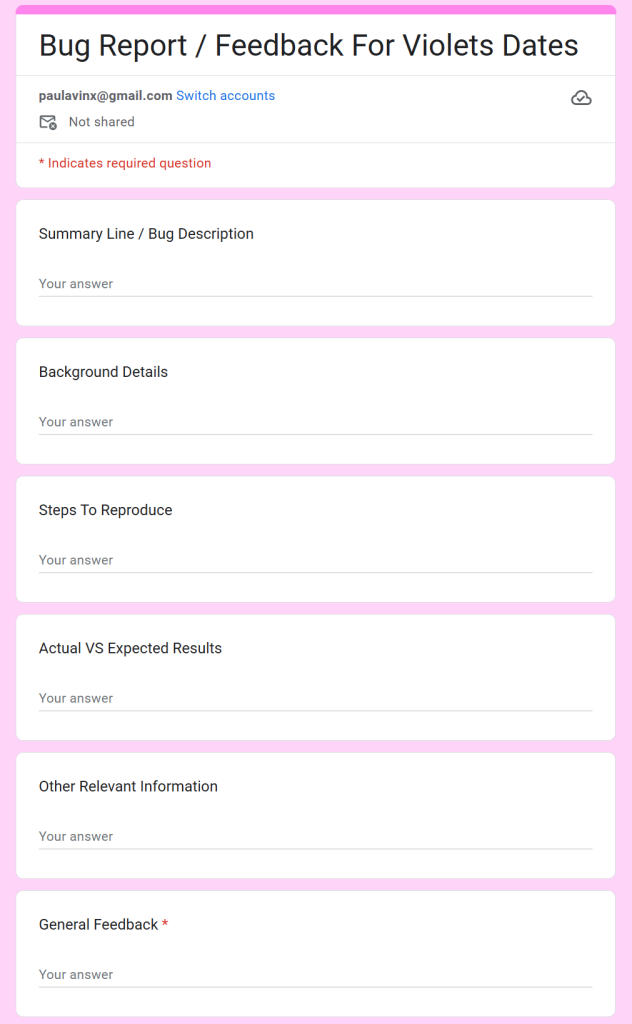Click the email not shared envelope icon
The height and width of the screenshot is (1024, 632).
(x=48, y=122)
